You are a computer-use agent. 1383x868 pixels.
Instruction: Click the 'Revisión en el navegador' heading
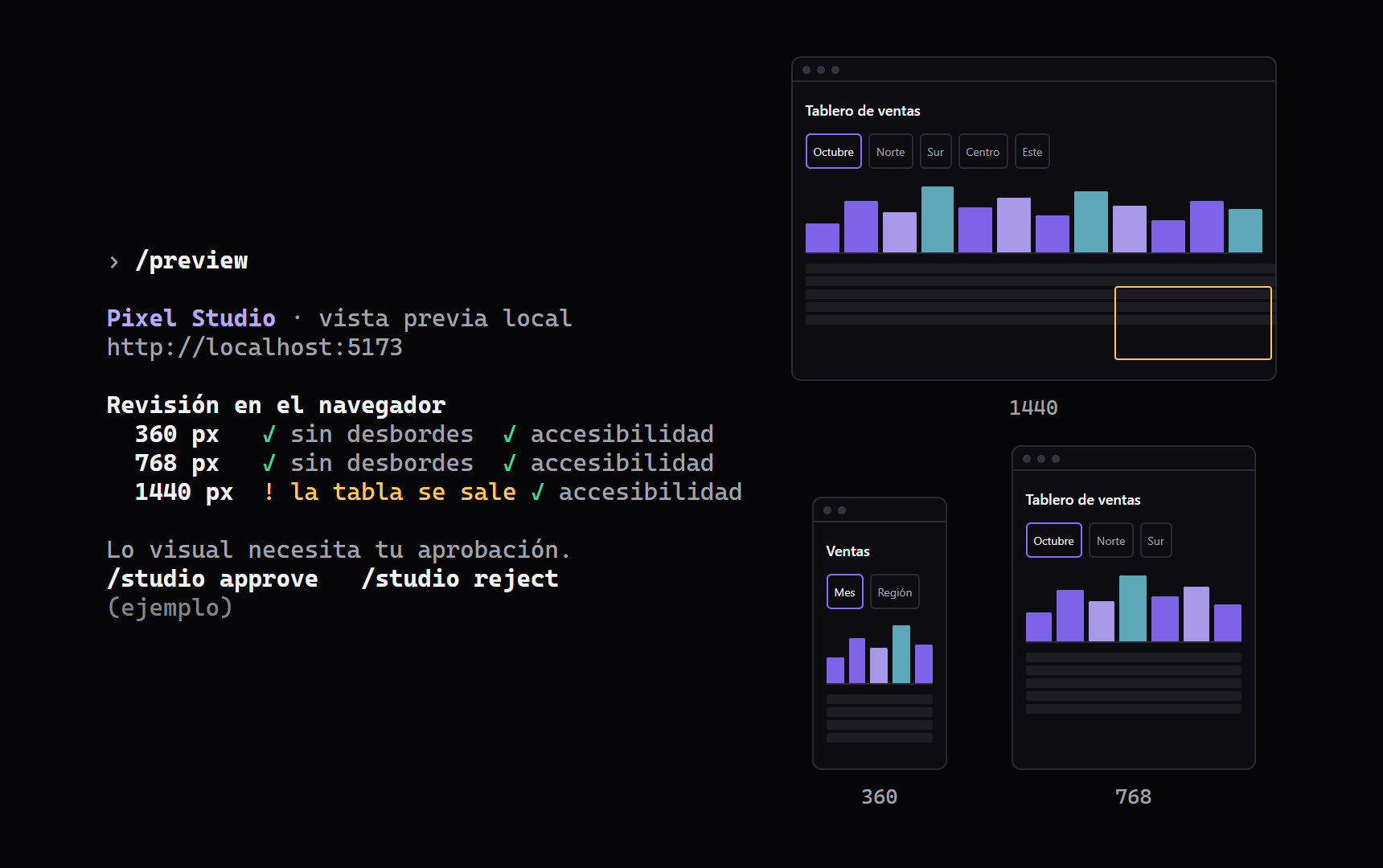tap(276, 405)
